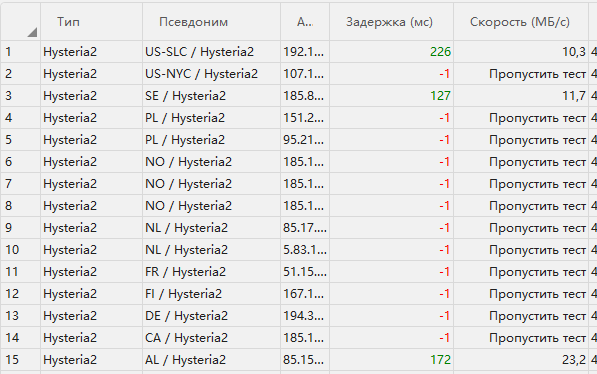The image size is (597, 374).
Task: Select row number 4
Action: [x=8, y=118]
